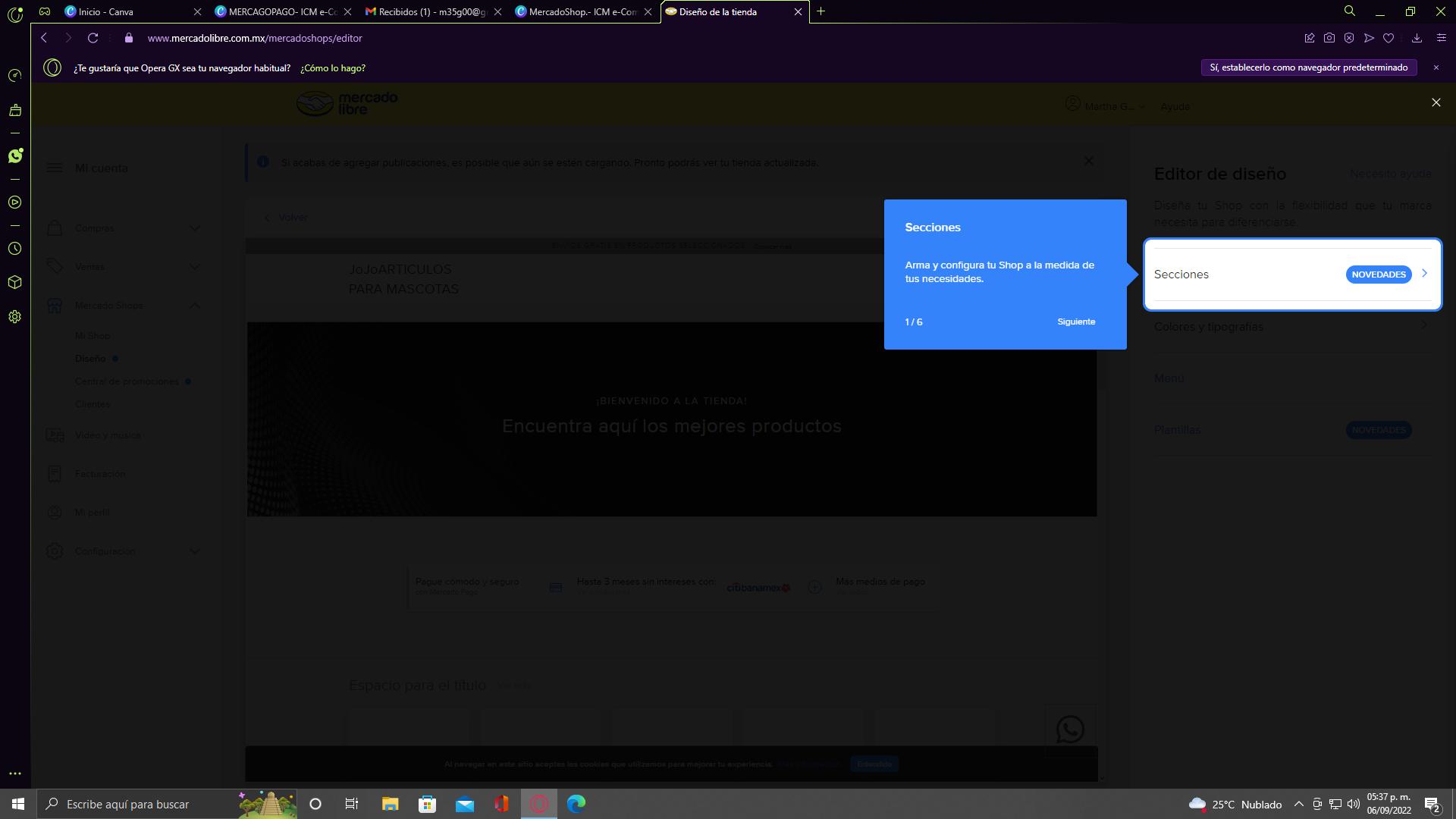Open File Explorer from the taskbar
Viewport: 1456px width, 819px height.
[x=390, y=804]
